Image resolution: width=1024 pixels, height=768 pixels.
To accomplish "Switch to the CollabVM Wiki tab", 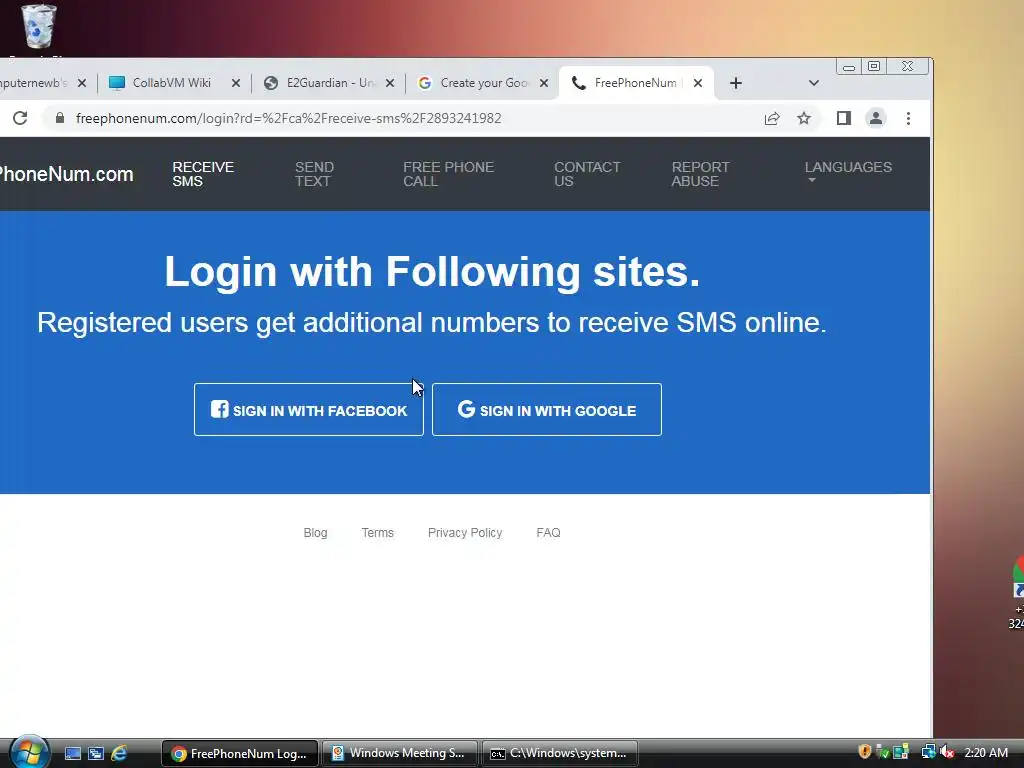I will coord(173,83).
